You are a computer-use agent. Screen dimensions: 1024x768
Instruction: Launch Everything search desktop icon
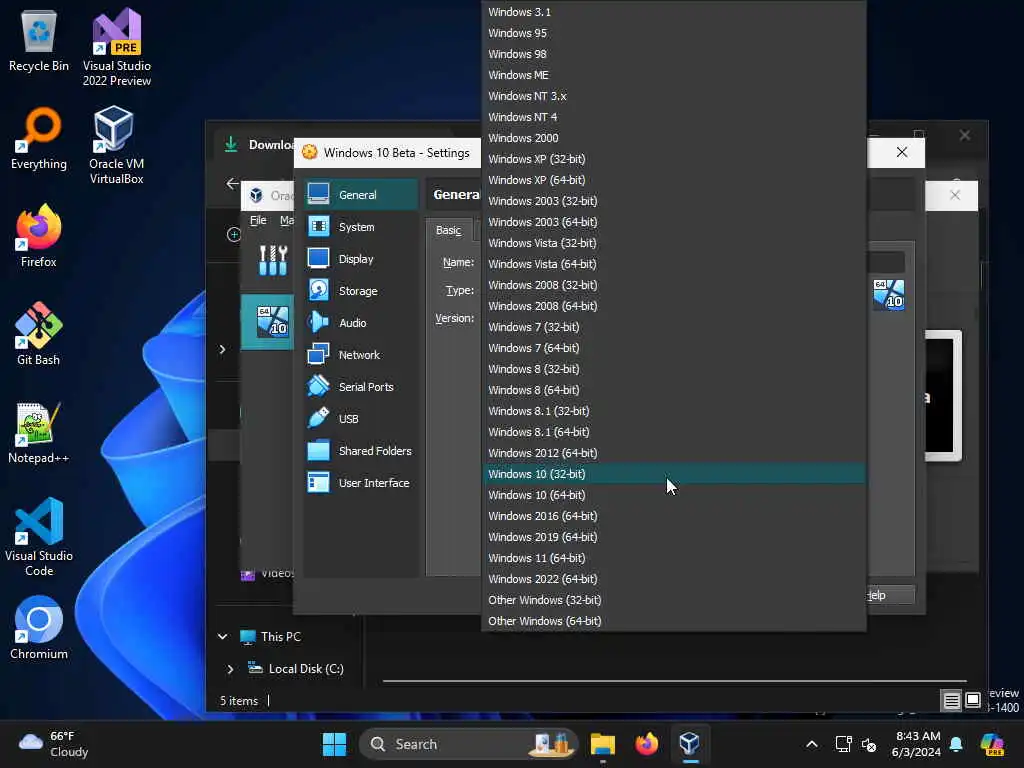coord(39,138)
